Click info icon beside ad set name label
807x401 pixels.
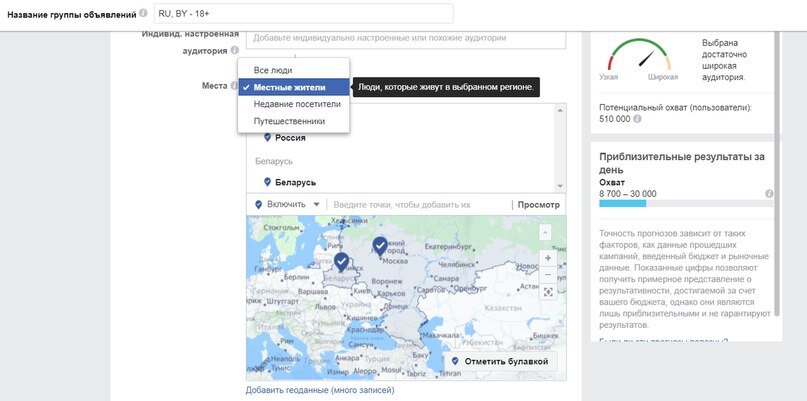click(144, 13)
